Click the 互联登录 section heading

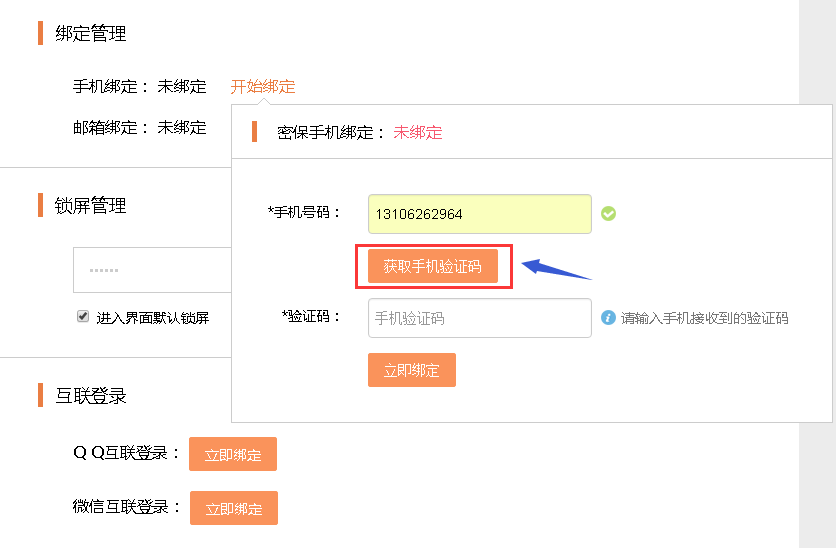(91, 396)
